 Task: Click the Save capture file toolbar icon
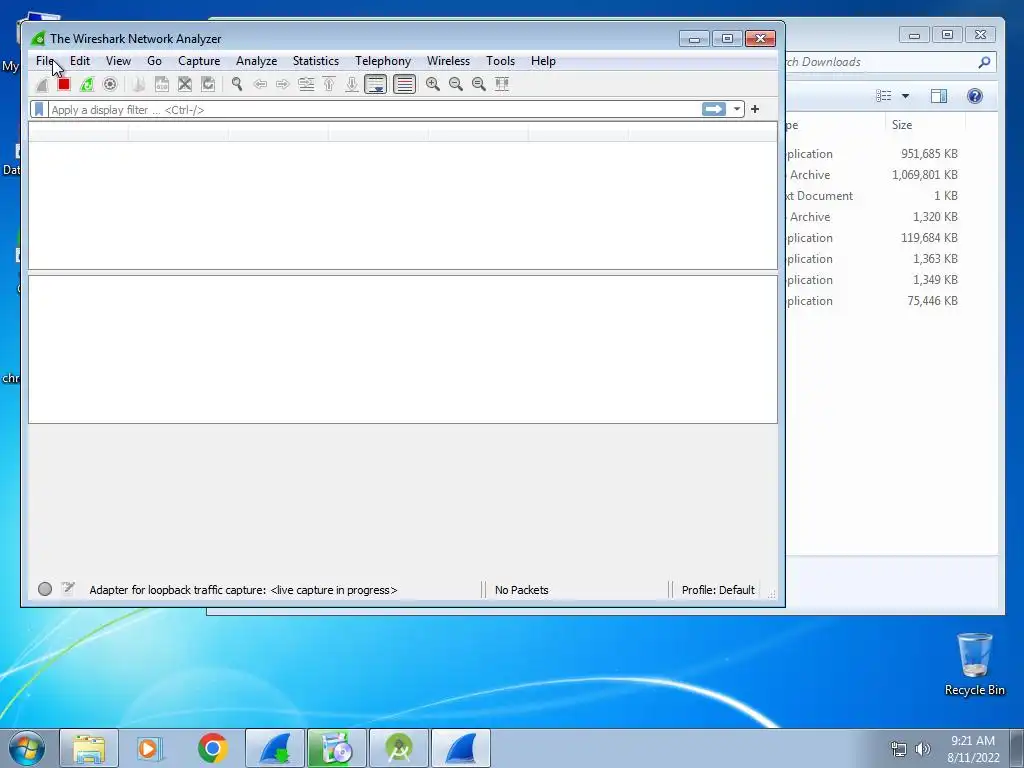161,84
